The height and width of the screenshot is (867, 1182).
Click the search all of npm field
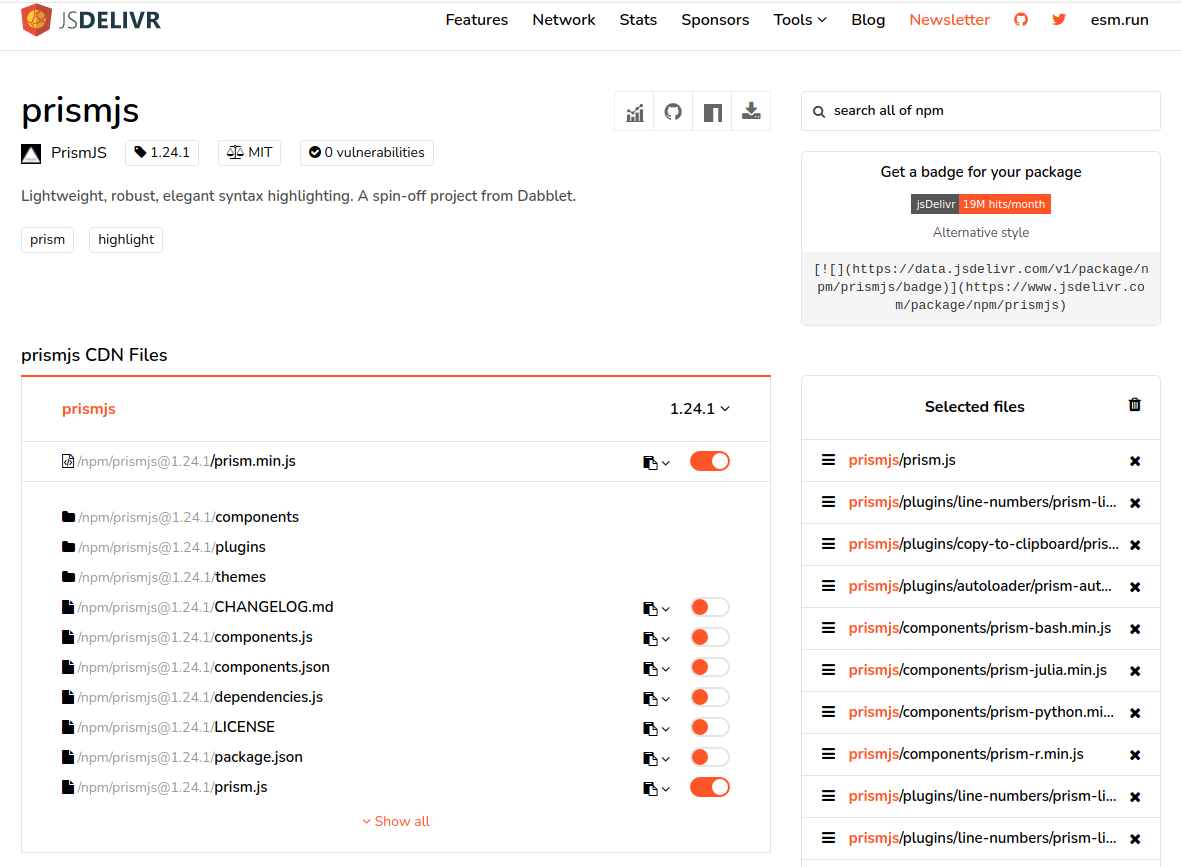(x=981, y=112)
